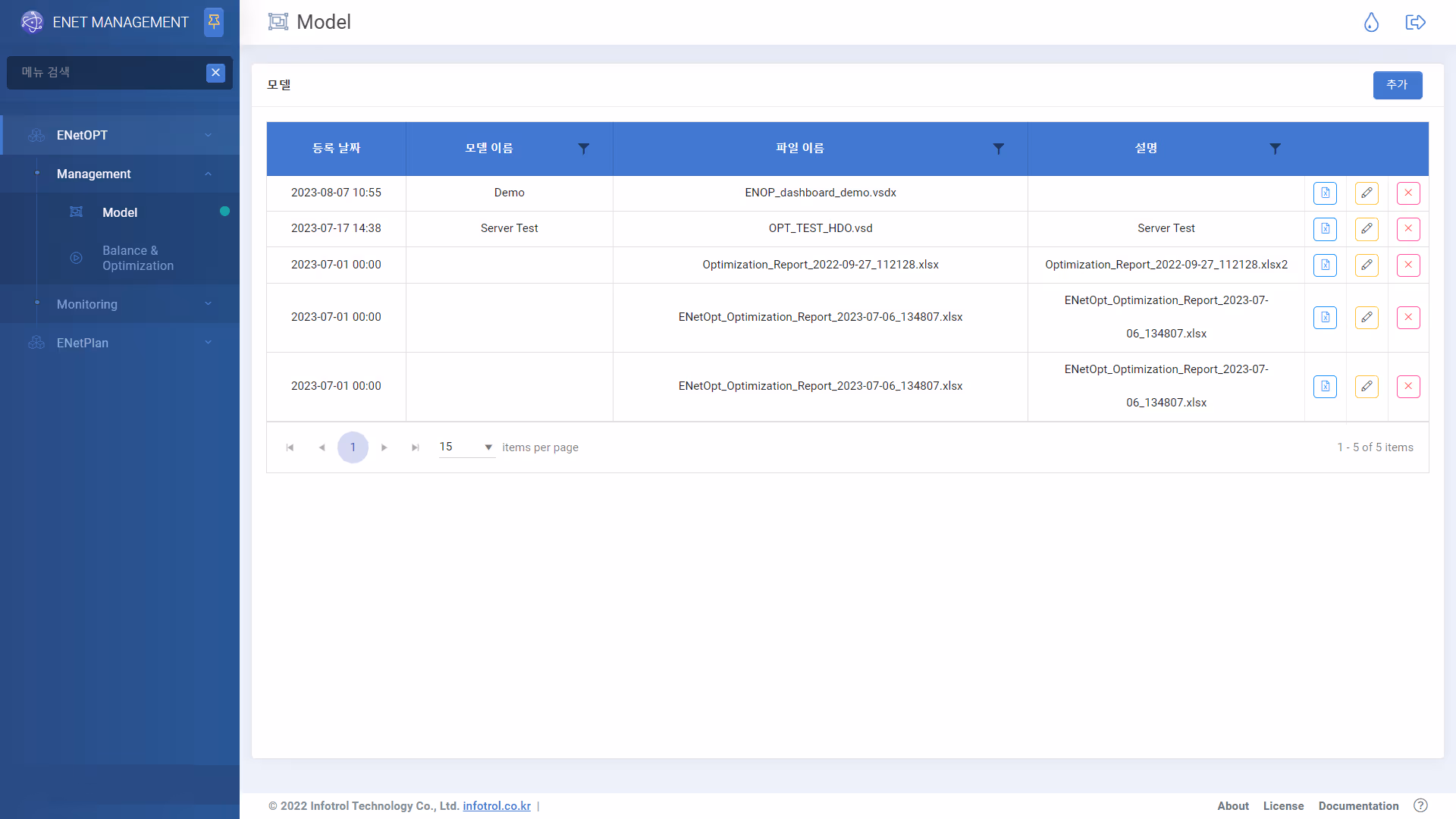Image resolution: width=1456 pixels, height=819 pixels.
Task: Edit the fourth table row
Action: point(1367,317)
